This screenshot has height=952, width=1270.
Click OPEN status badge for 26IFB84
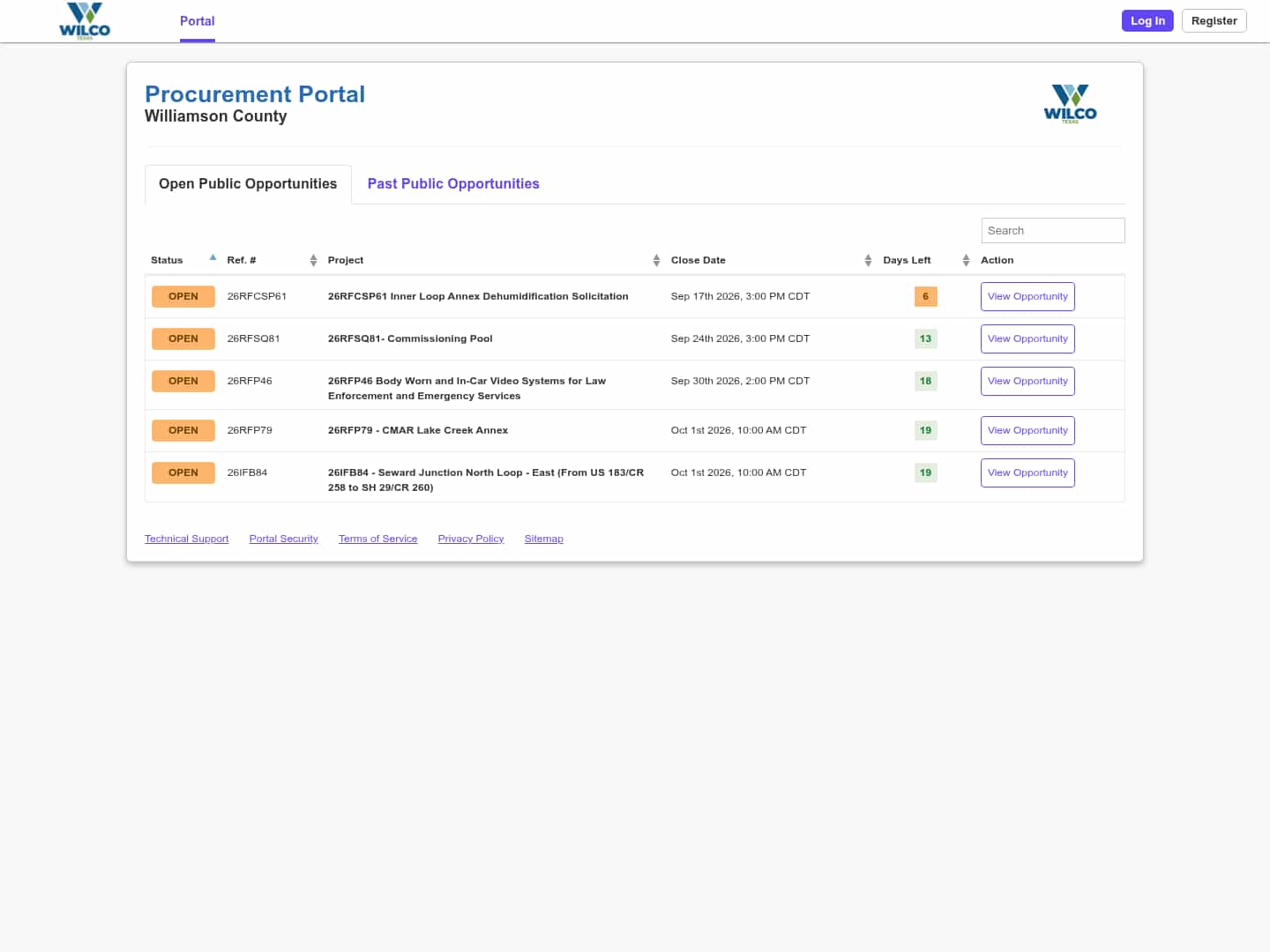pyautogui.click(x=183, y=473)
